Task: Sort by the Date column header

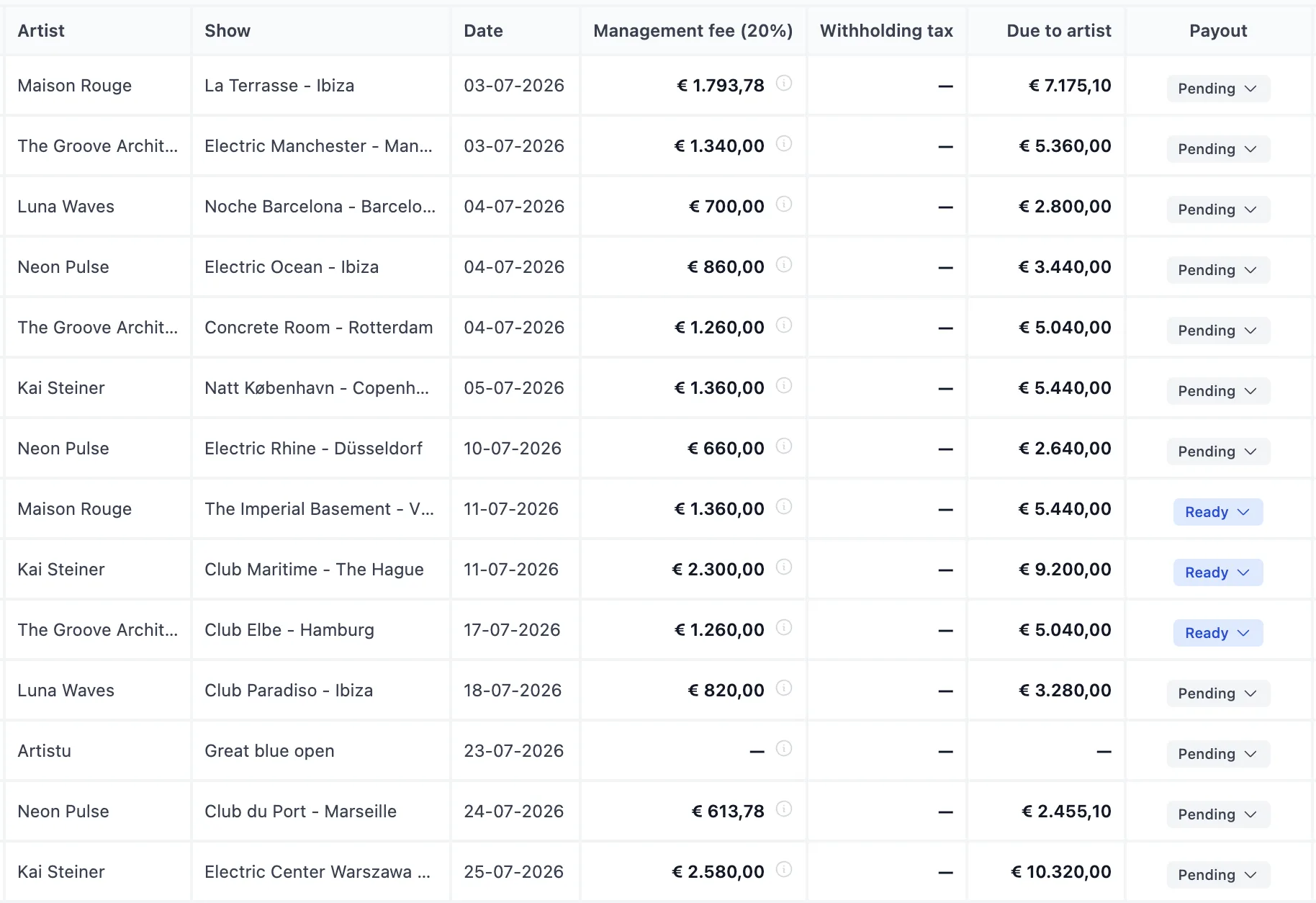Action: click(x=483, y=31)
